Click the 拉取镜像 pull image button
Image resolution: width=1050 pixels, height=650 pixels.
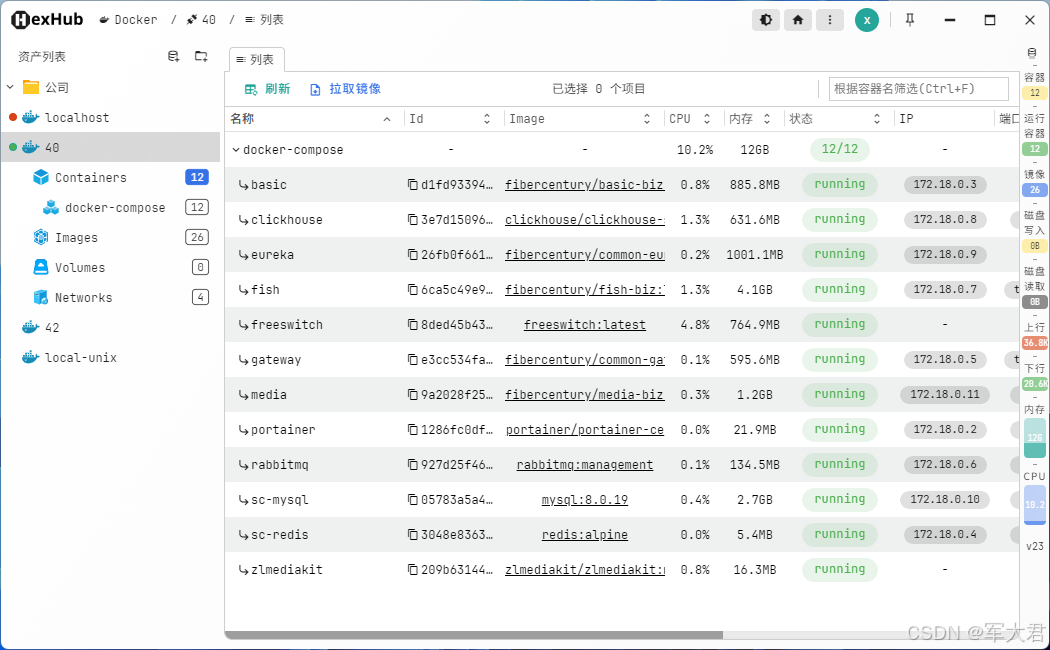tap(346, 89)
